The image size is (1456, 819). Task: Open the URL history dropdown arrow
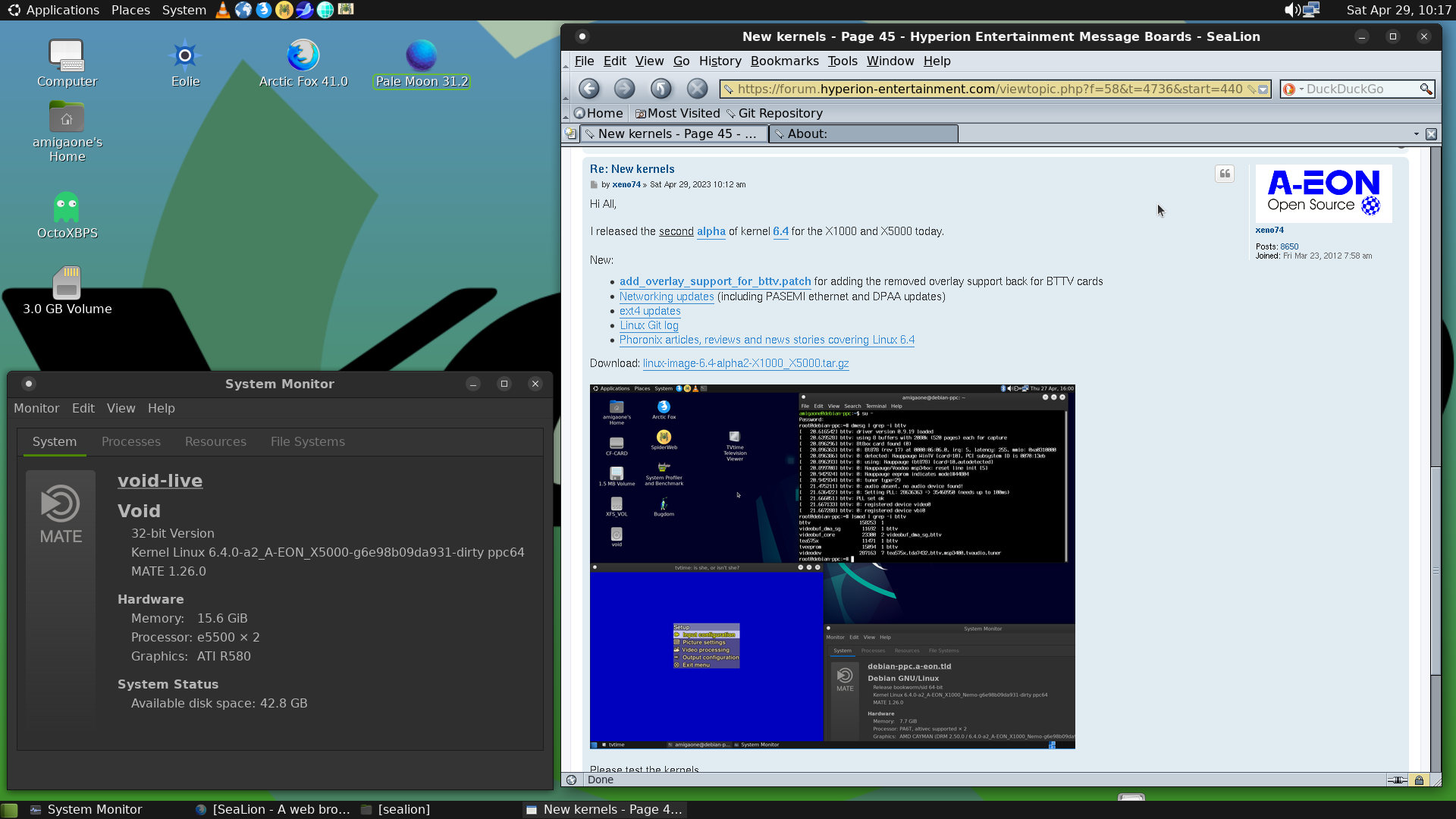1263,89
